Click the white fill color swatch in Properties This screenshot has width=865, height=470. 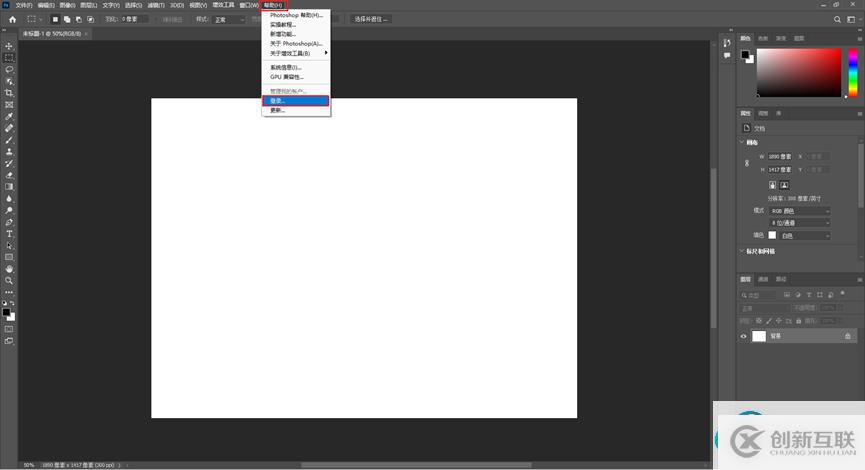click(772, 236)
